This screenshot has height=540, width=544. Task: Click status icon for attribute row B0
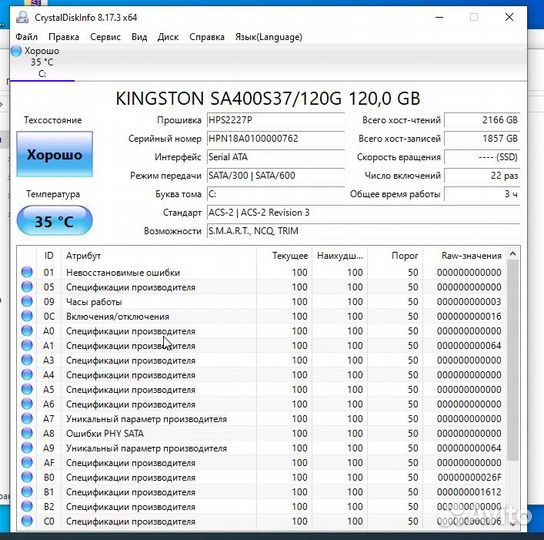(27, 477)
